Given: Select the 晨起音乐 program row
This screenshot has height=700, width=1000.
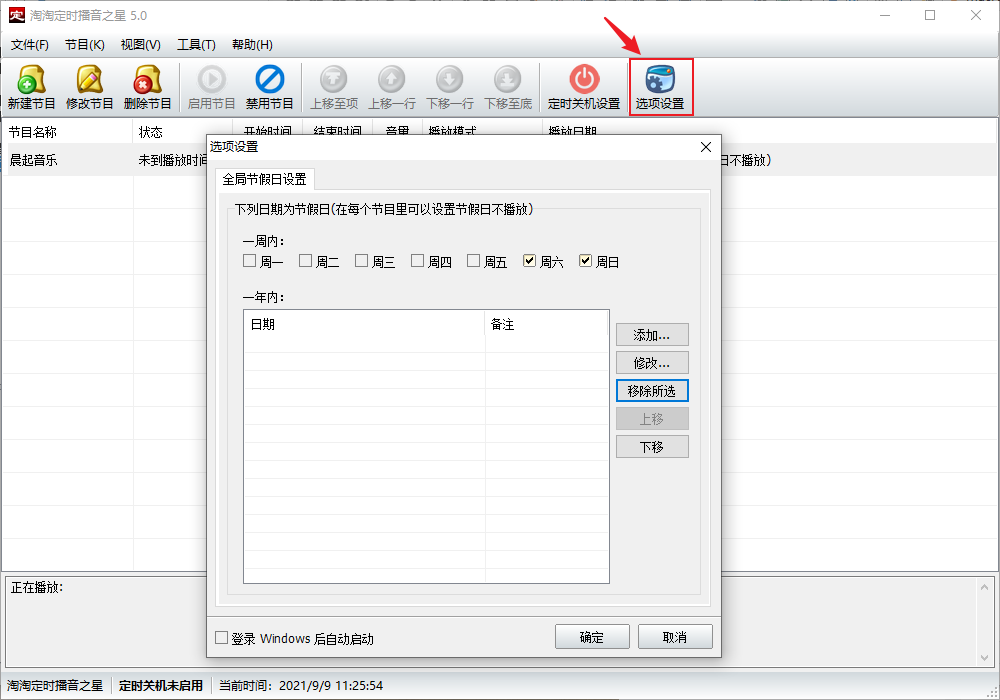Looking at the screenshot, I should coord(500,160).
